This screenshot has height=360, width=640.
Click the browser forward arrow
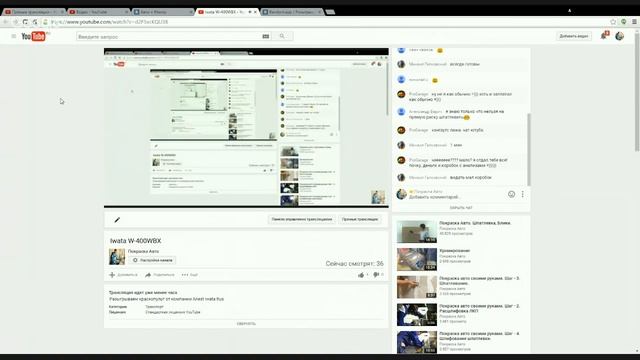point(16,22)
